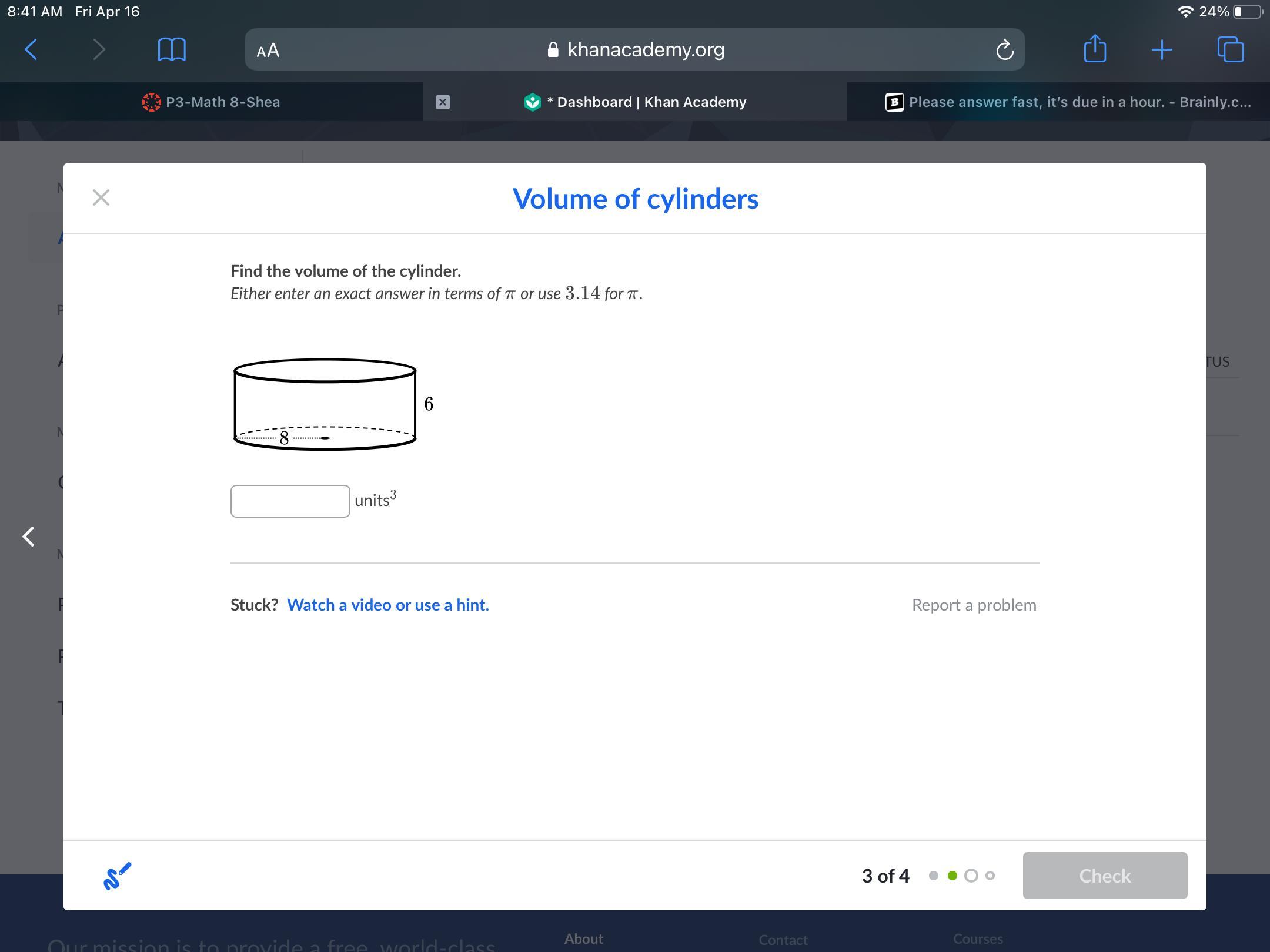Open the scratchpad pencil tool
Viewport: 1270px width, 952px height.
pos(117,876)
